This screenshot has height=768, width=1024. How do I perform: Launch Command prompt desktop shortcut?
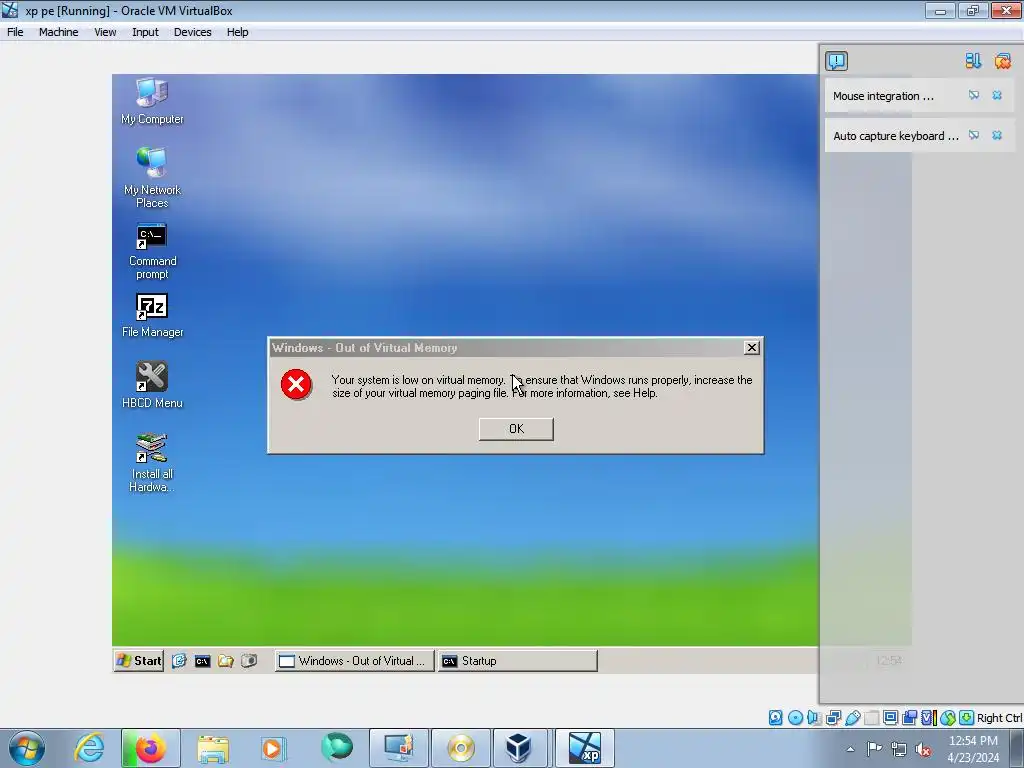(x=152, y=251)
